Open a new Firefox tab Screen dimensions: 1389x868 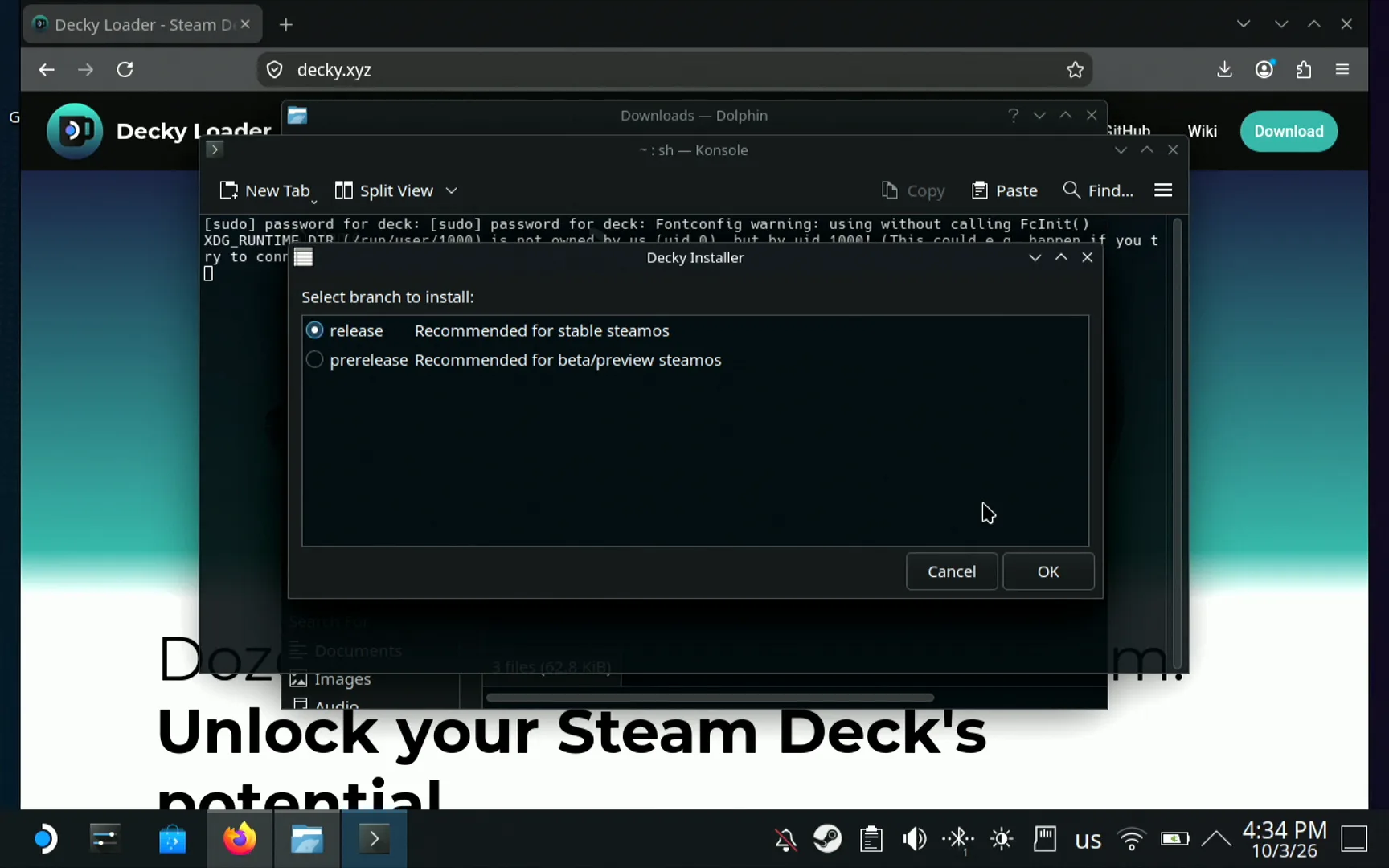(x=286, y=24)
